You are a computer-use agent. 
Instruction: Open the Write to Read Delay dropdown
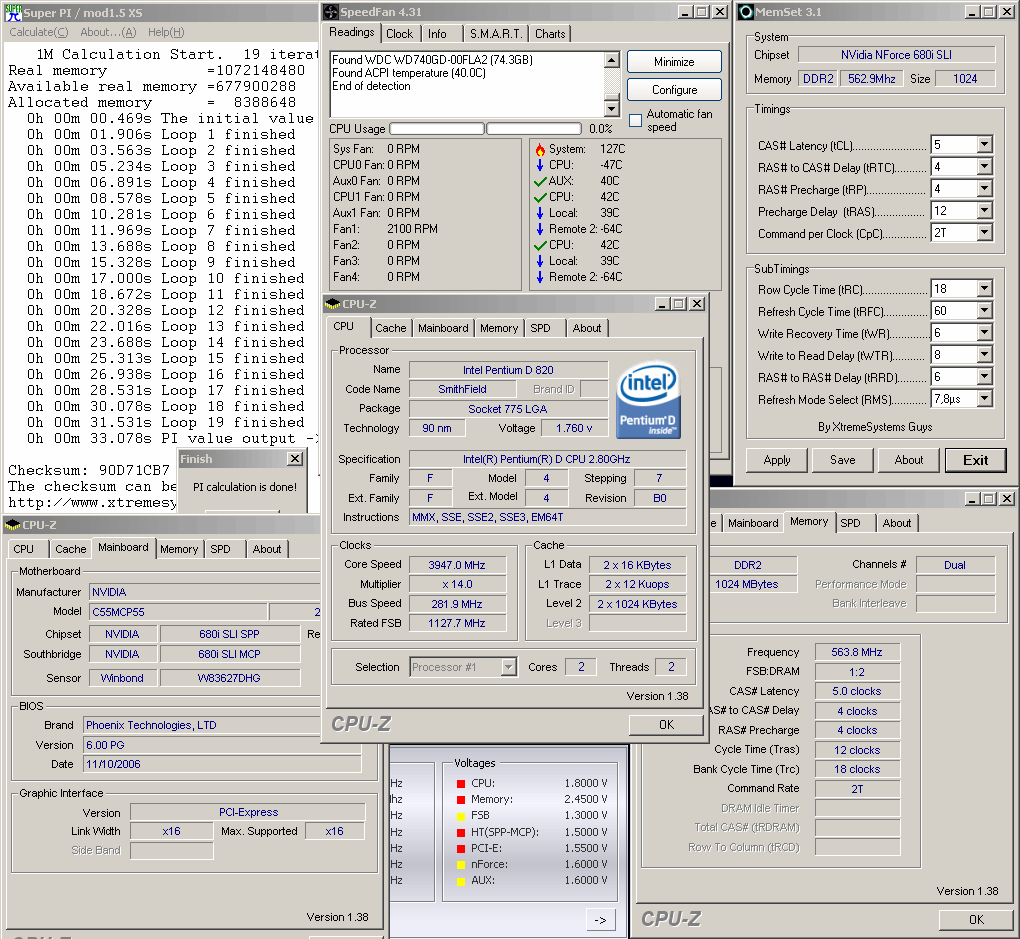tap(984, 355)
